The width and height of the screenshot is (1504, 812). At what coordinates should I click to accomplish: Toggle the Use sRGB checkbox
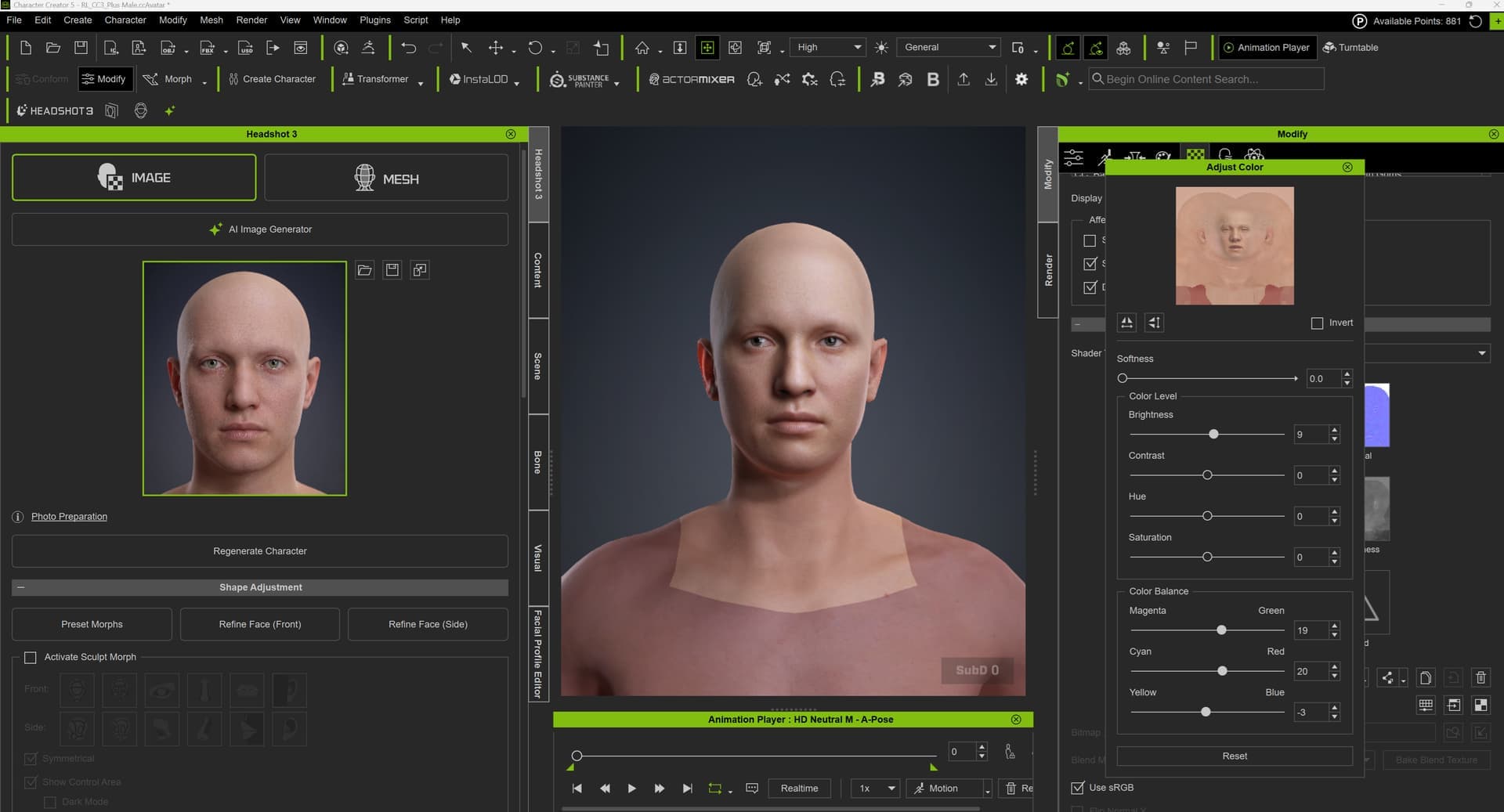coord(1078,788)
